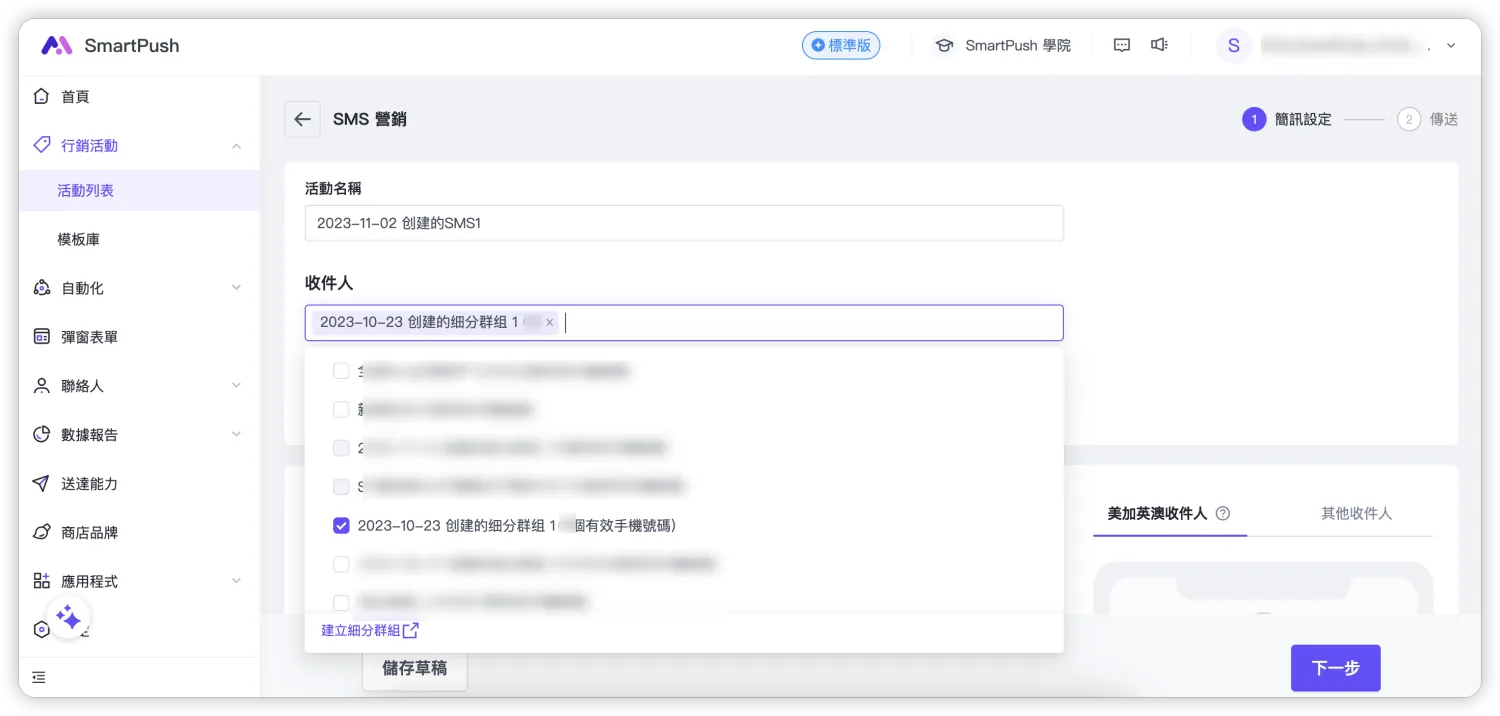Screen dimensions: 1500x716
Task: Click the sparkle AI assistant floating button
Action: (x=68, y=617)
